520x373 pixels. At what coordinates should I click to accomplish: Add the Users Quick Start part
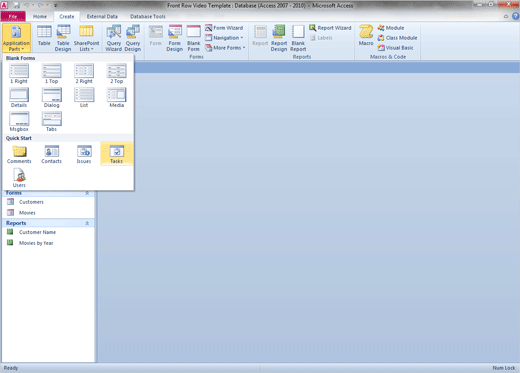click(x=19, y=178)
